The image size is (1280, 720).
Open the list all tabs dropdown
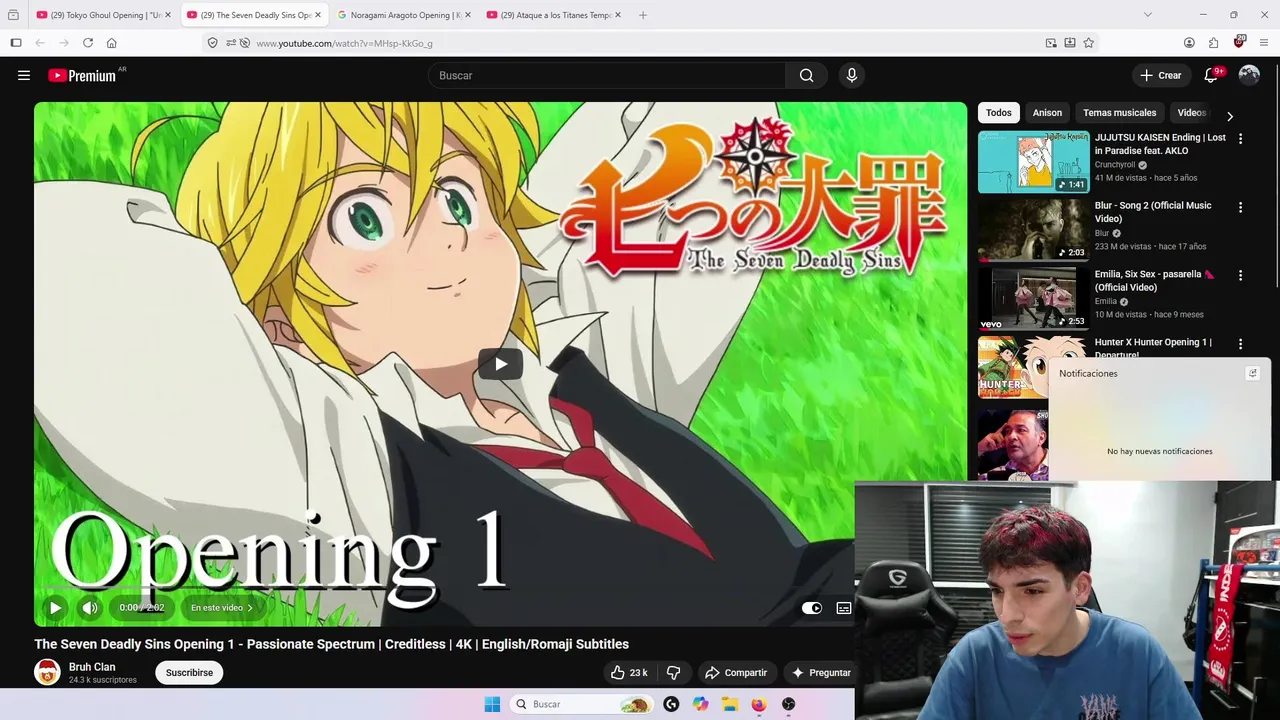[x=1147, y=15]
